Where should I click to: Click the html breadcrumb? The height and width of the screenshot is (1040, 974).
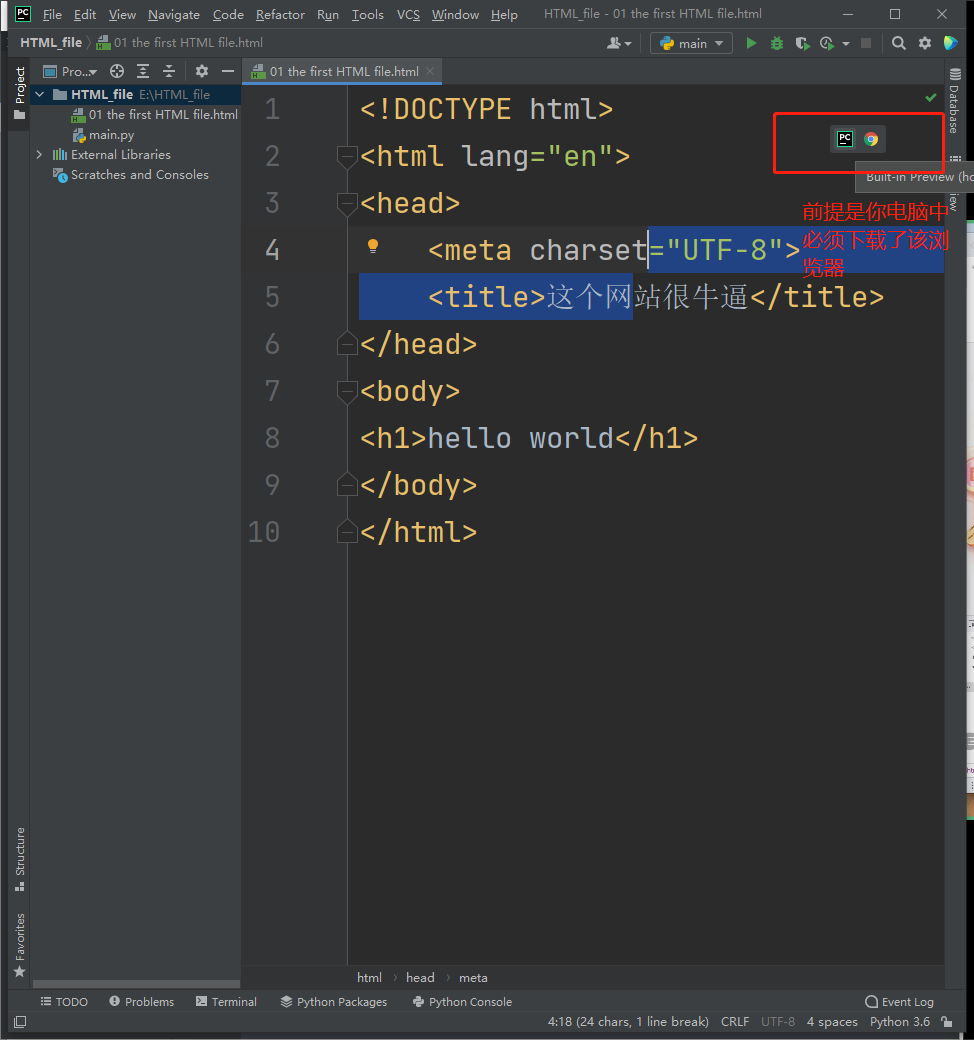coord(369,978)
